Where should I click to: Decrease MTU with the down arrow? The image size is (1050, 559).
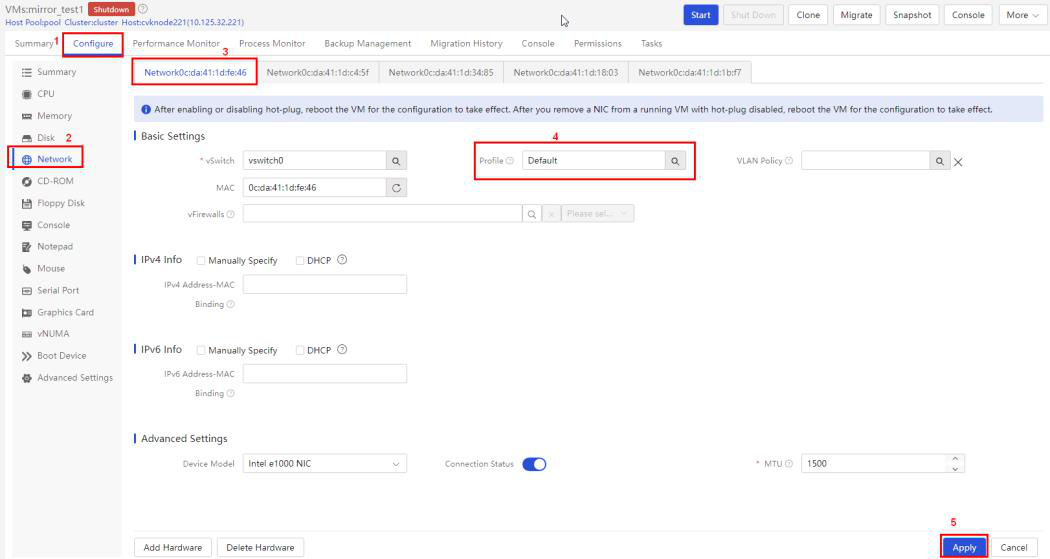click(x=956, y=469)
